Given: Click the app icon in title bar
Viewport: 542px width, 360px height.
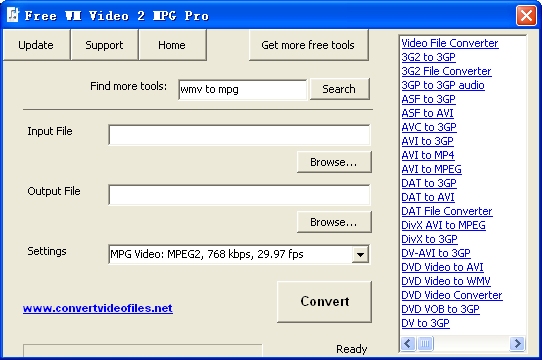Looking at the screenshot, I should click(13, 15).
